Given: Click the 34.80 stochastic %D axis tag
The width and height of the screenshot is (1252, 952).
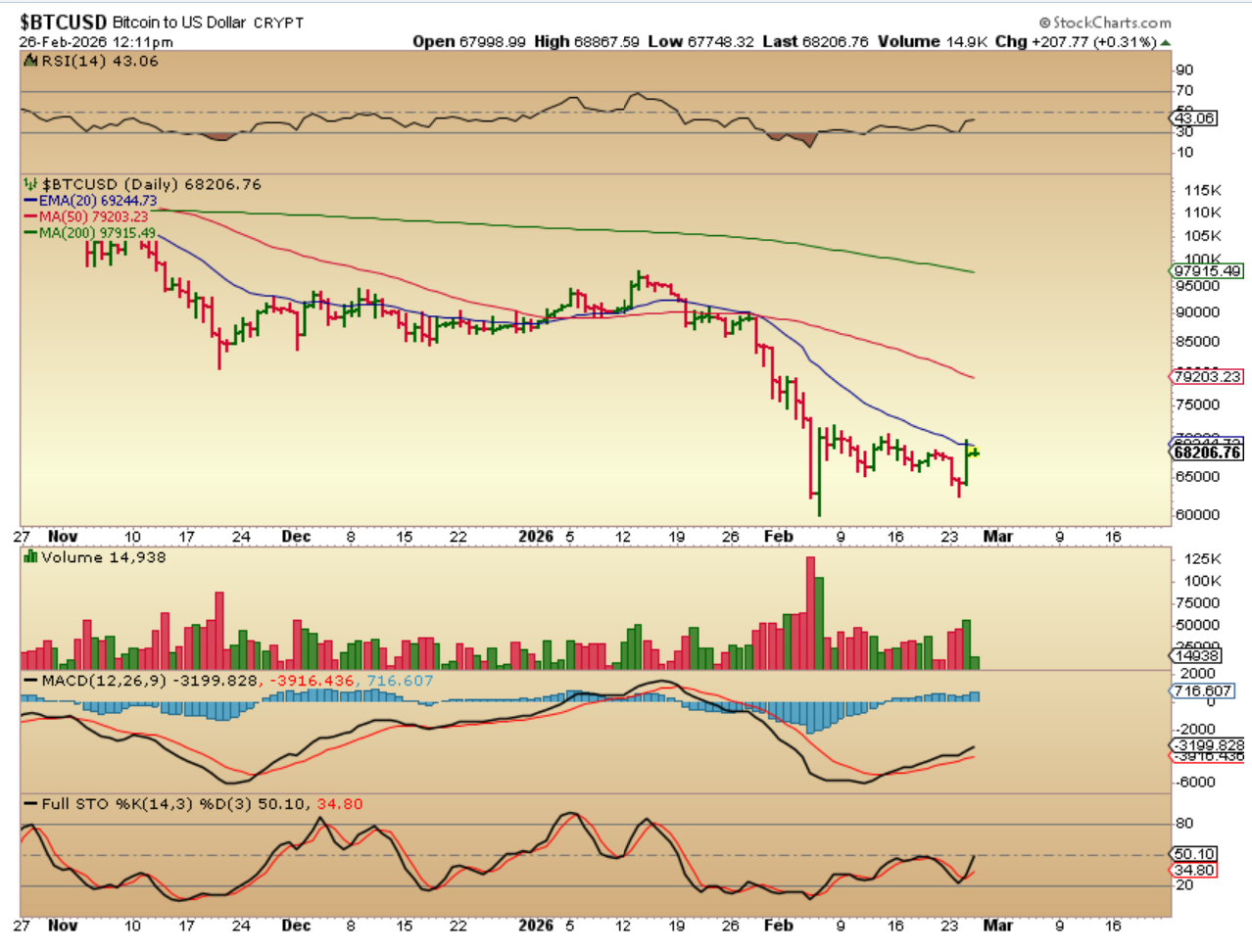Looking at the screenshot, I should [x=1194, y=870].
